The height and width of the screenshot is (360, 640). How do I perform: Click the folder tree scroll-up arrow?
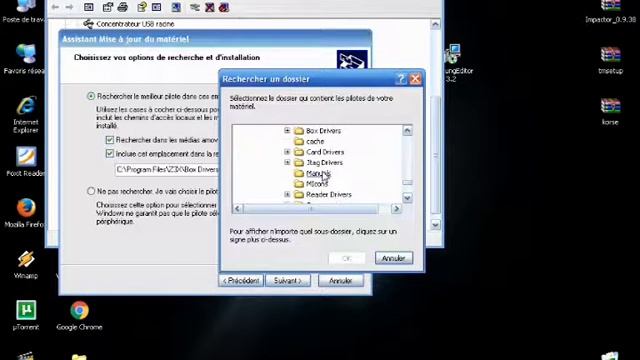click(x=407, y=130)
